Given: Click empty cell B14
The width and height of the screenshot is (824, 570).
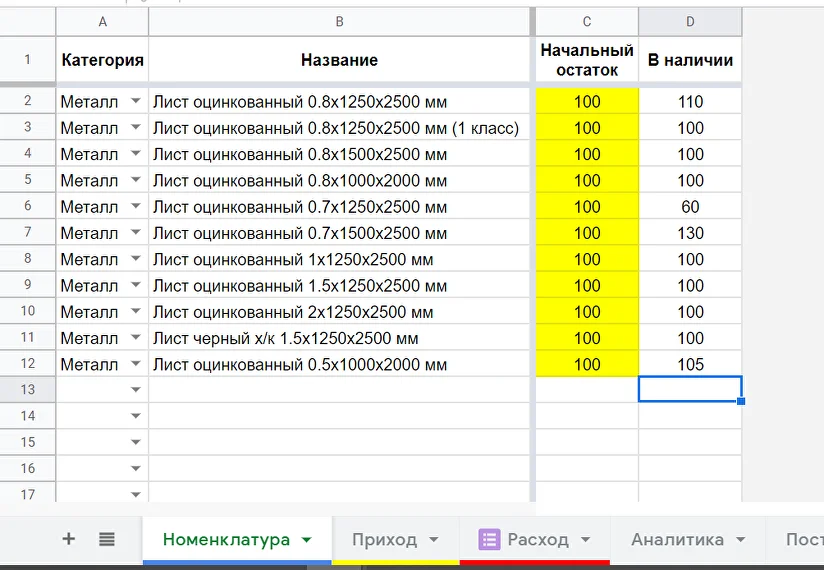Looking at the screenshot, I should click(x=339, y=416).
